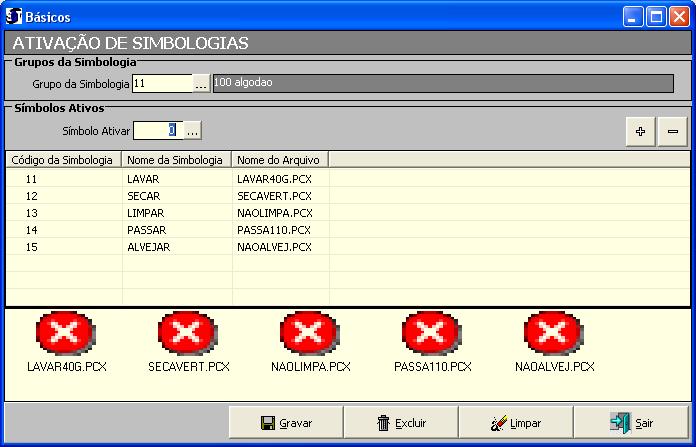Click the NAOALVEJ.PCX symbol thumbnail
696x447 pixels.
[554, 333]
